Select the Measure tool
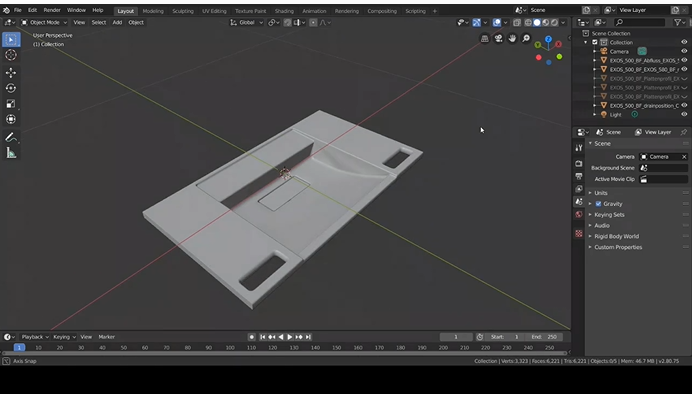 coord(11,153)
